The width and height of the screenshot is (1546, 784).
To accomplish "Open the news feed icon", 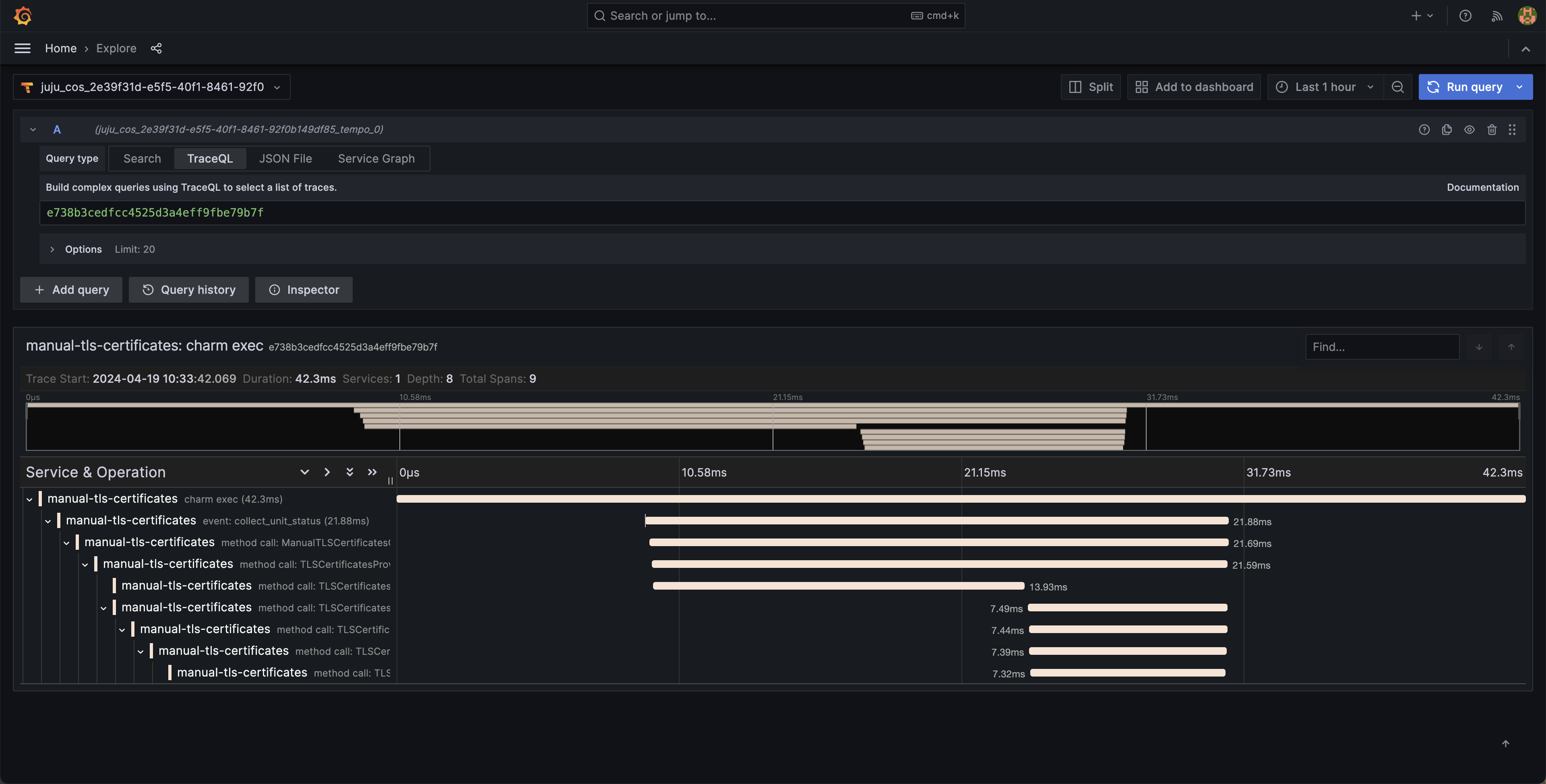I will (1497, 16).
